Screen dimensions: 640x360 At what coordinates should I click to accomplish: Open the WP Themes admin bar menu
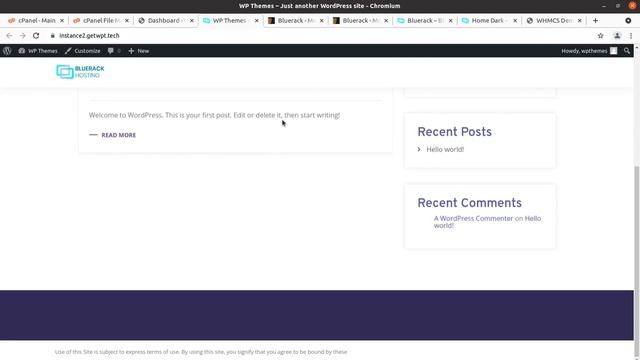click(38, 51)
